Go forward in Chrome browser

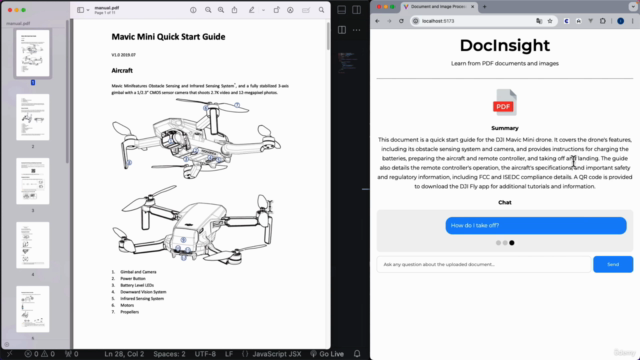point(389,21)
